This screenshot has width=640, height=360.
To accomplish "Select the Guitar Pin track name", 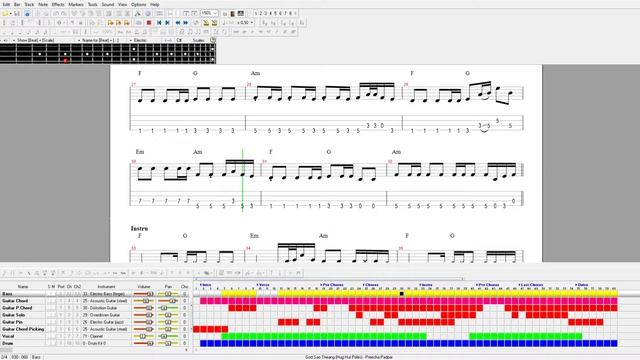I will [x=12, y=322].
